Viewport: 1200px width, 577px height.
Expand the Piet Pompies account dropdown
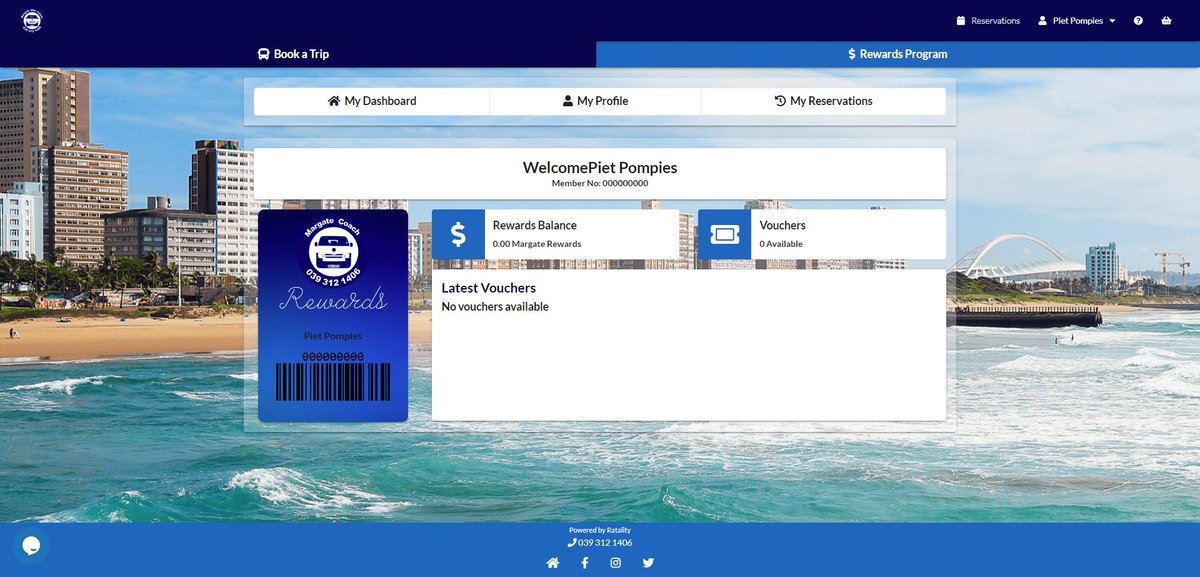point(1077,21)
